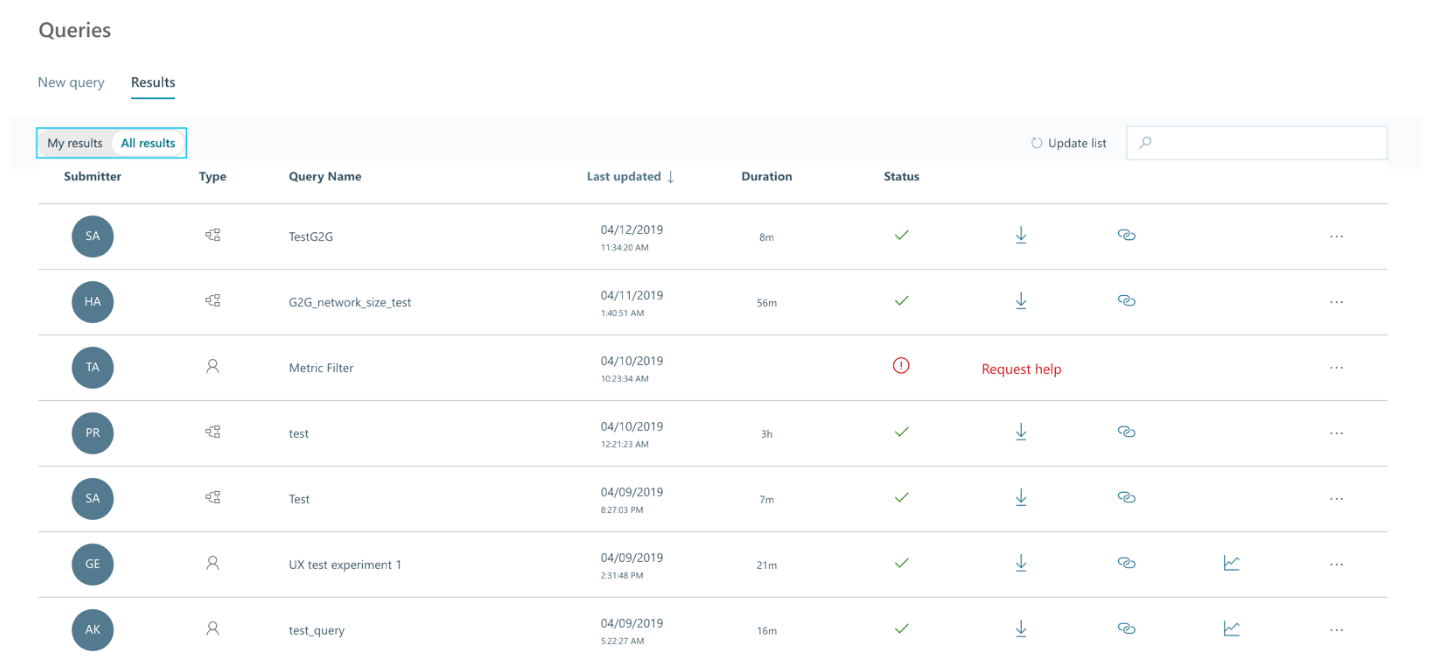Open chart visualization for UX test experiment 1
The height and width of the screenshot is (658, 1453).
pos(1231,564)
